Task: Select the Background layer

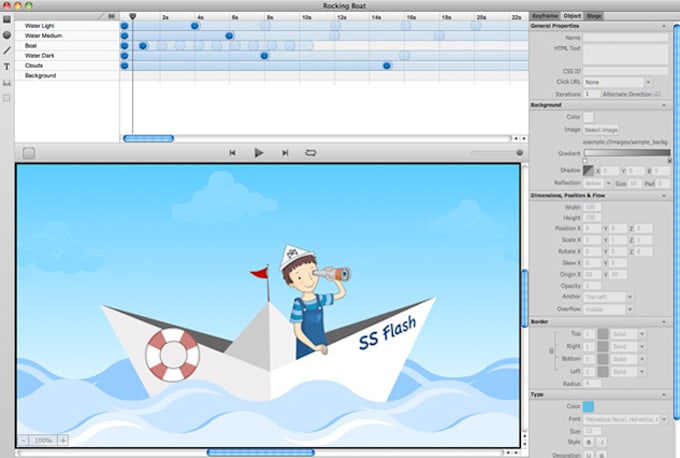Action: (67, 75)
